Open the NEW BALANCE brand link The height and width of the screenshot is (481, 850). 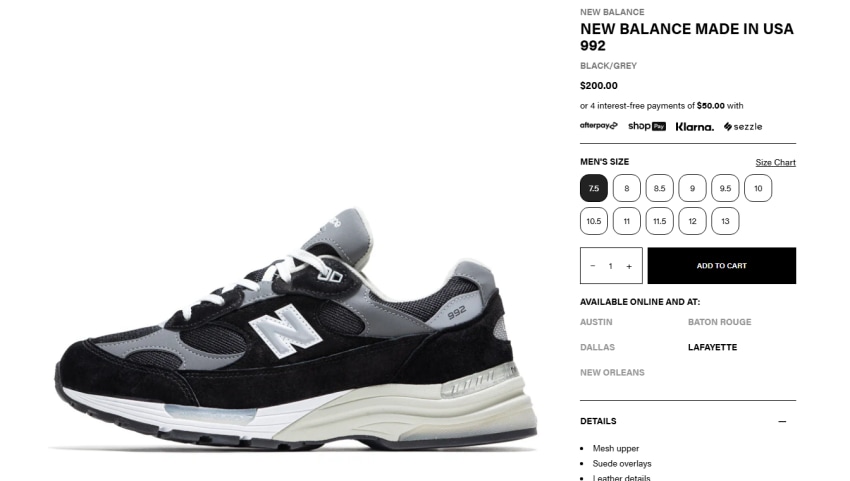pos(612,12)
